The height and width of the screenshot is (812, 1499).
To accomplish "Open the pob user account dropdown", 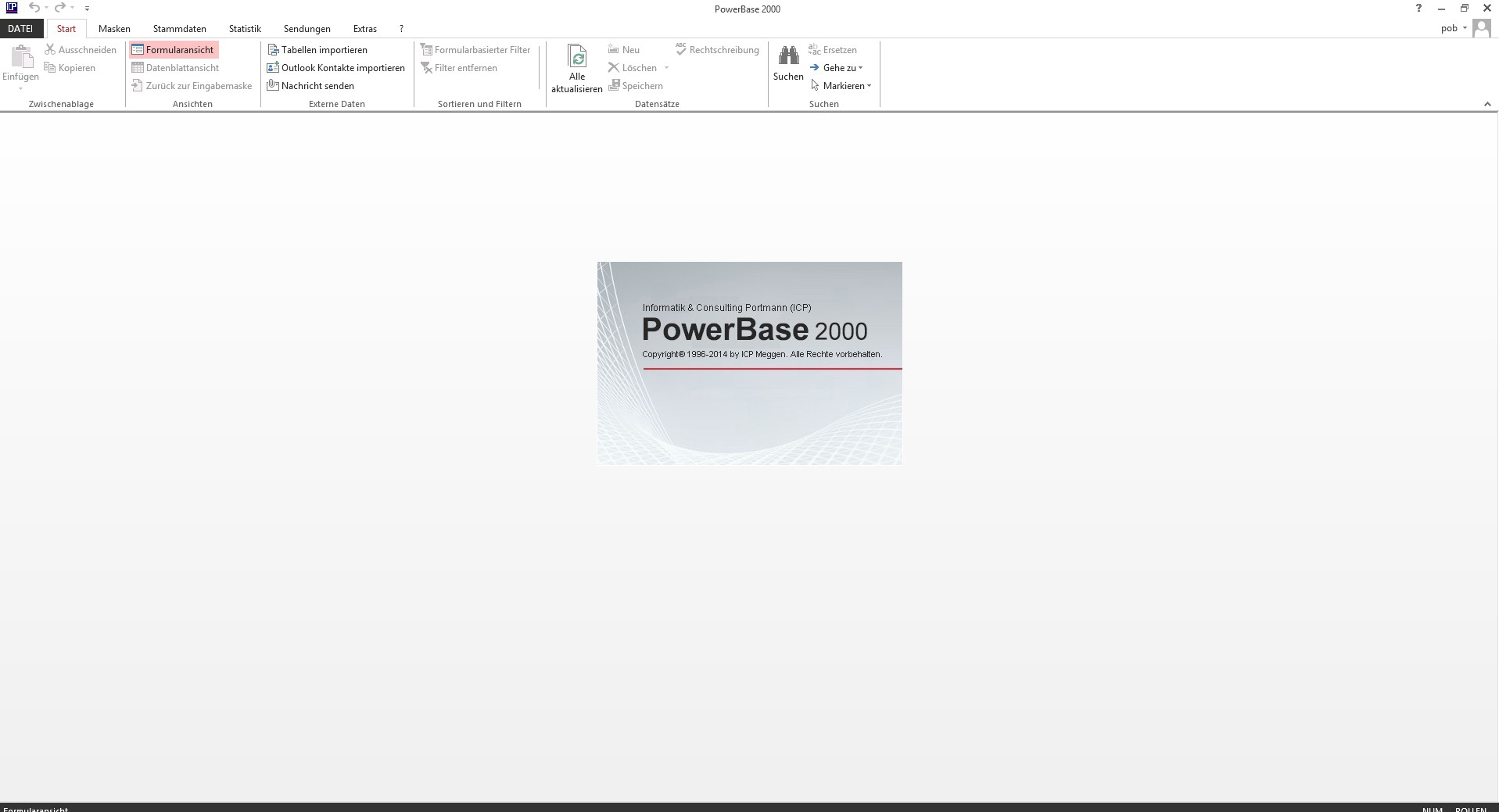I will (x=1454, y=28).
